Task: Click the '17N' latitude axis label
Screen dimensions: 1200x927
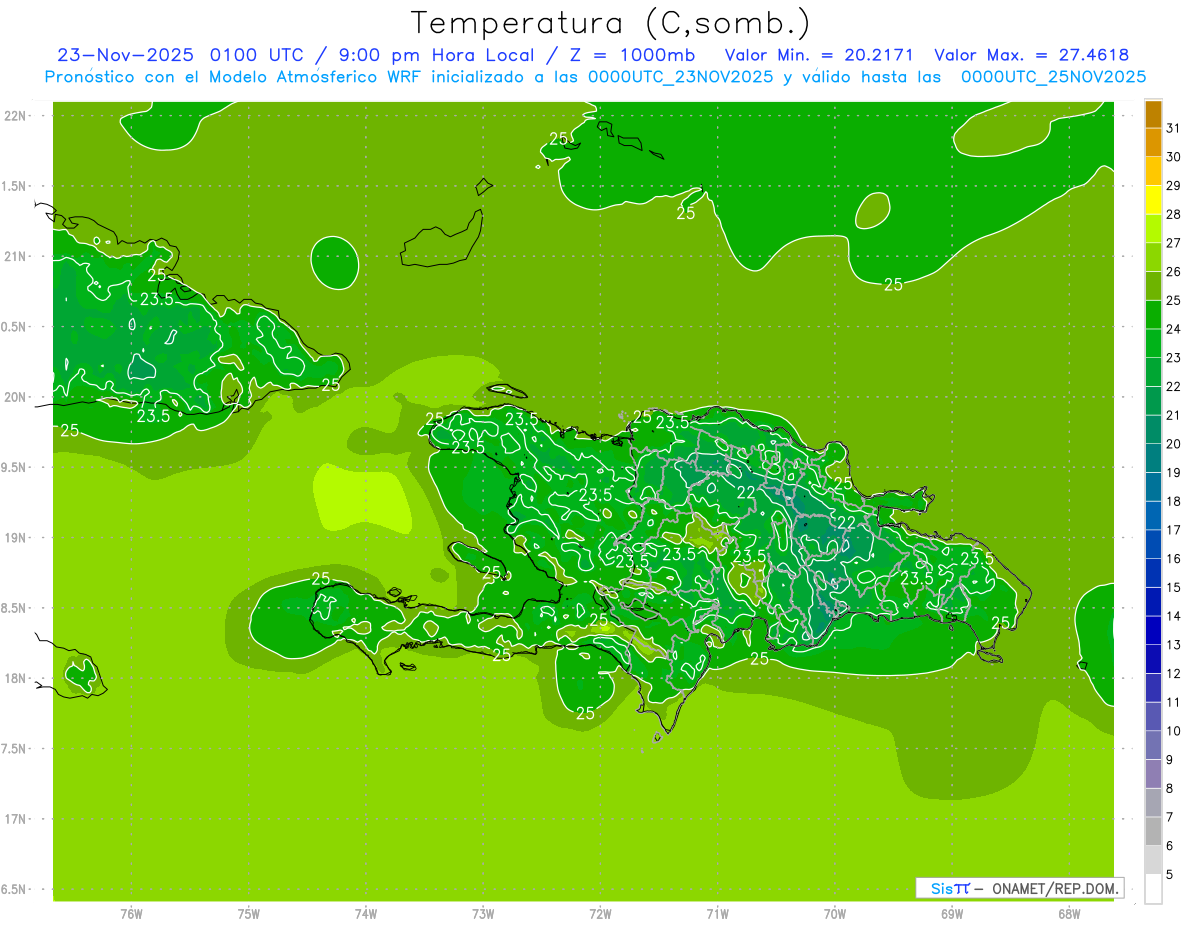Action: click(x=15, y=819)
